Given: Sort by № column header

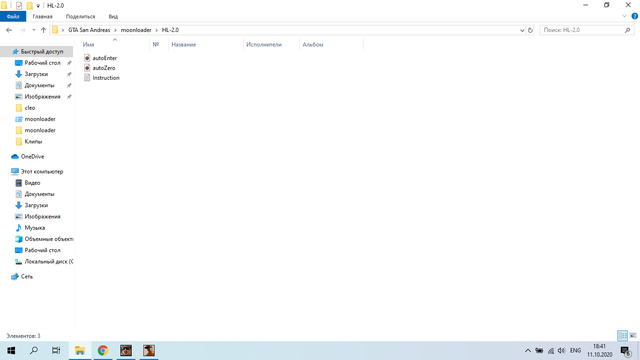Looking at the screenshot, I should (x=156, y=44).
